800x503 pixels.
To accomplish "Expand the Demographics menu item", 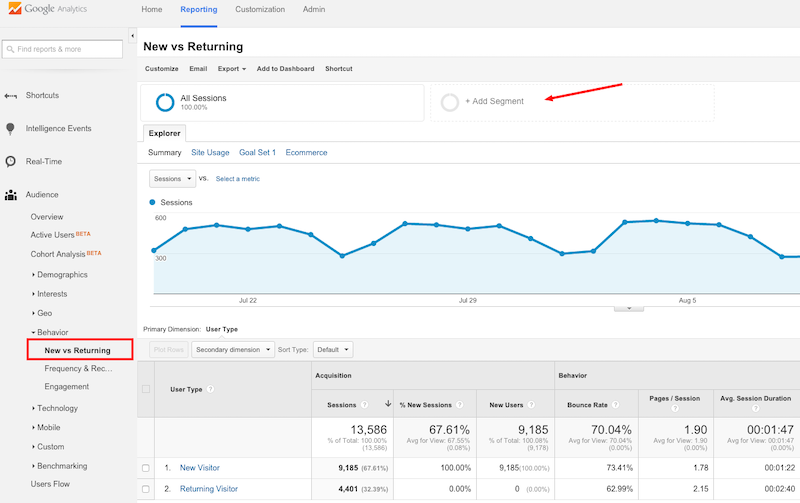I will (x=62, y=274).
